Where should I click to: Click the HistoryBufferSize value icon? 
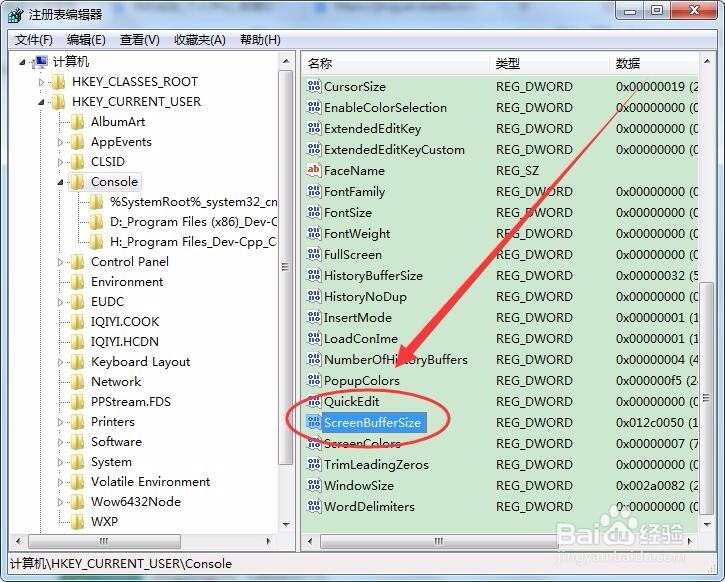click(313, 275)
